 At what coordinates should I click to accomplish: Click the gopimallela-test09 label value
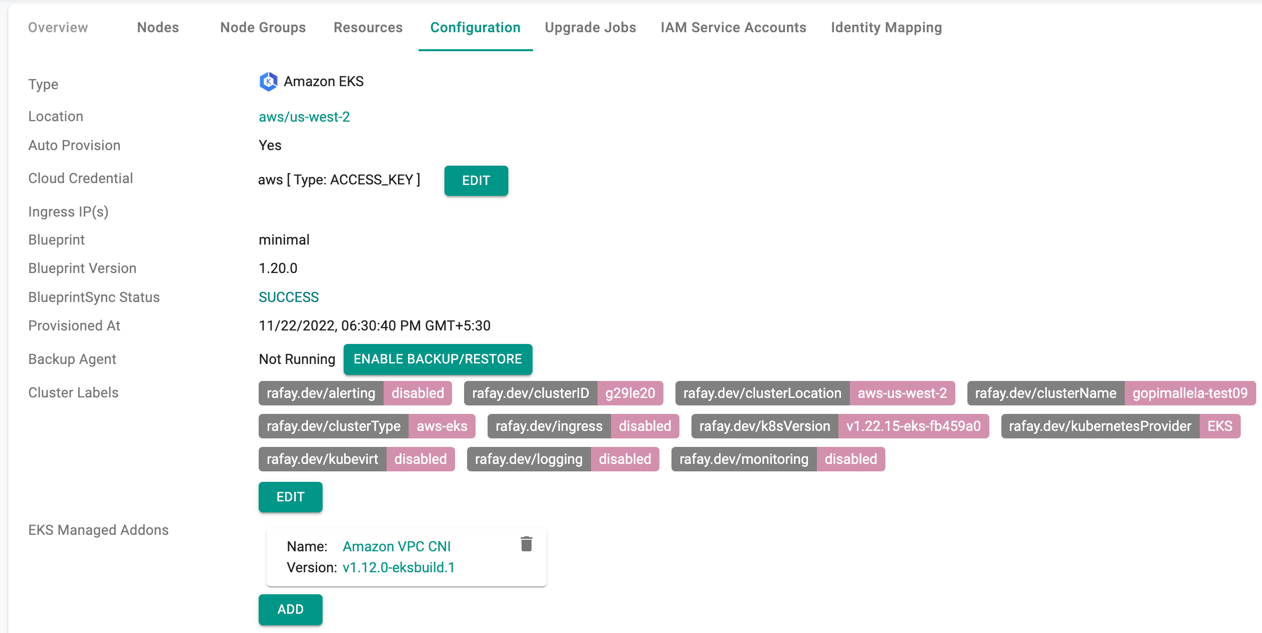point(1190,393)
